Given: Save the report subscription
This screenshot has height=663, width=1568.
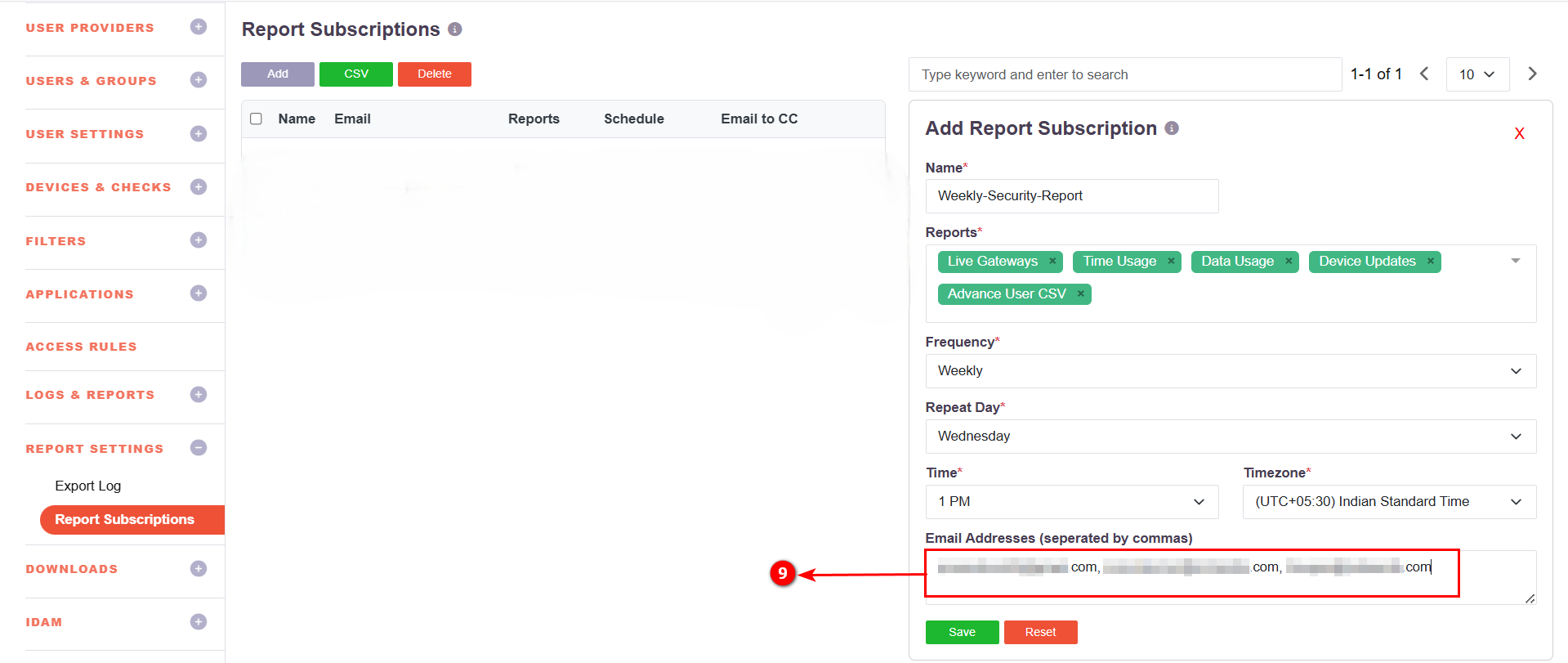Looking at the screenshot, I should 962,632.
